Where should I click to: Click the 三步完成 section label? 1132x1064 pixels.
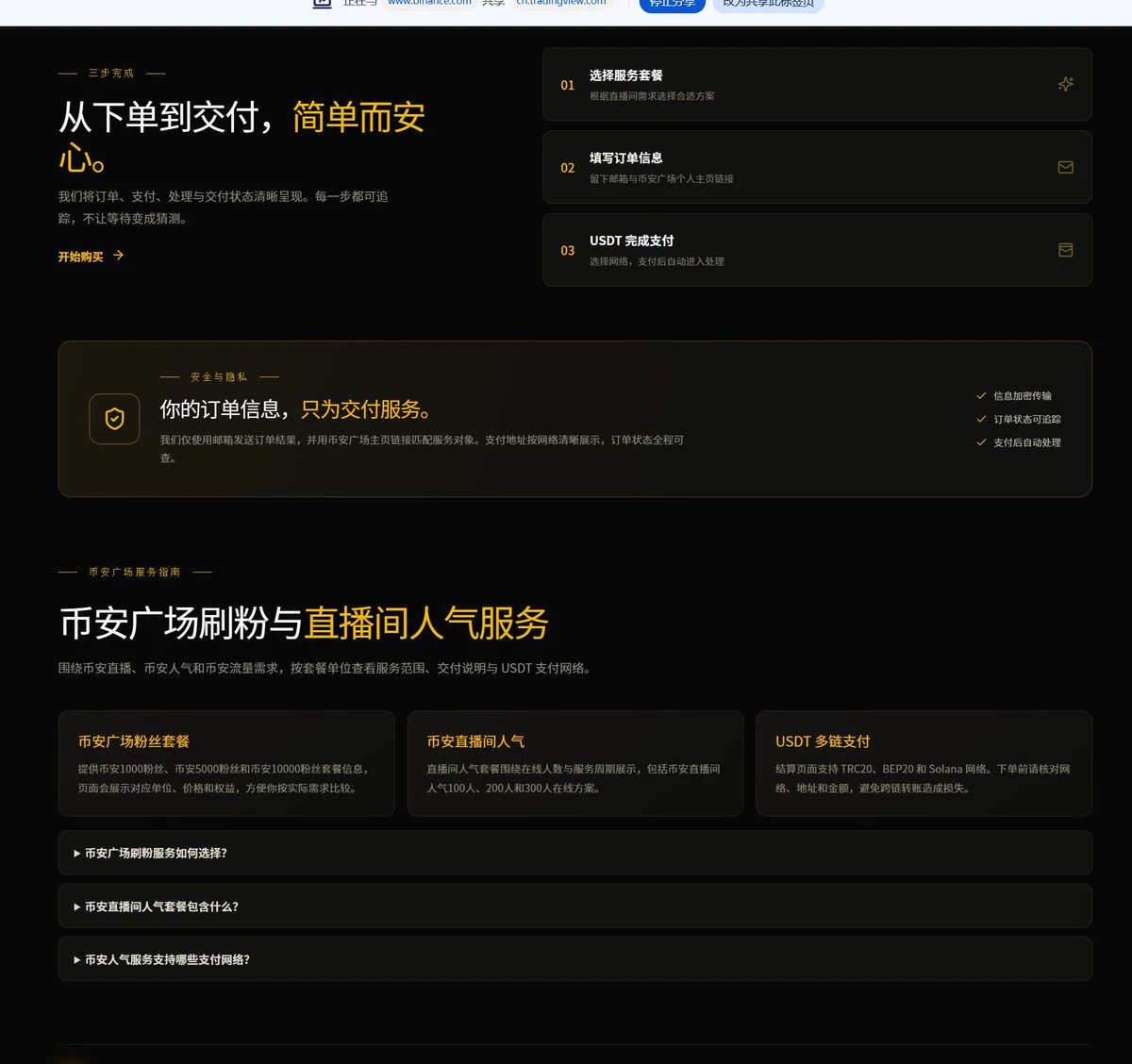(111, 73)
